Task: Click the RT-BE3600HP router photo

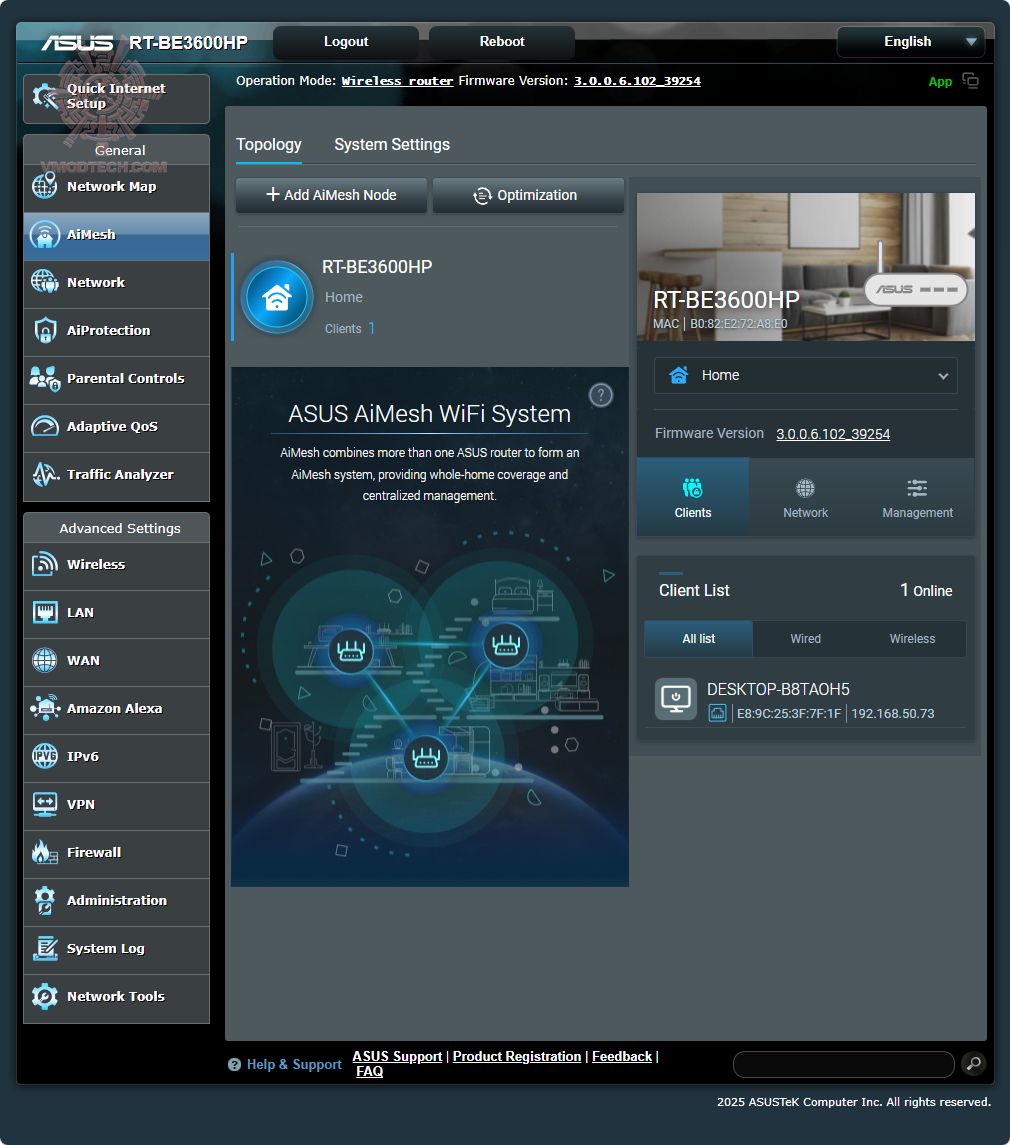Action: (x=806, y=267)
